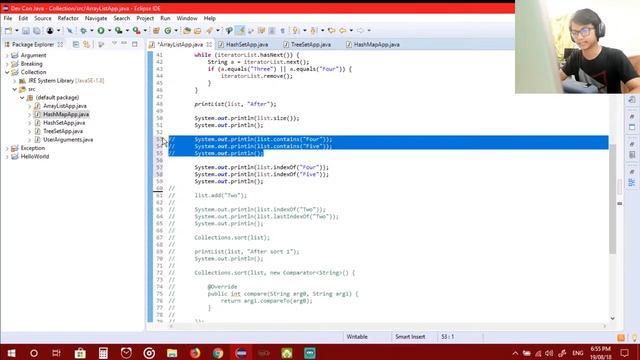Close the ArrayListApp.java editor tab
The height and width of the screenshot is (360, 640).
pos(209,44)
